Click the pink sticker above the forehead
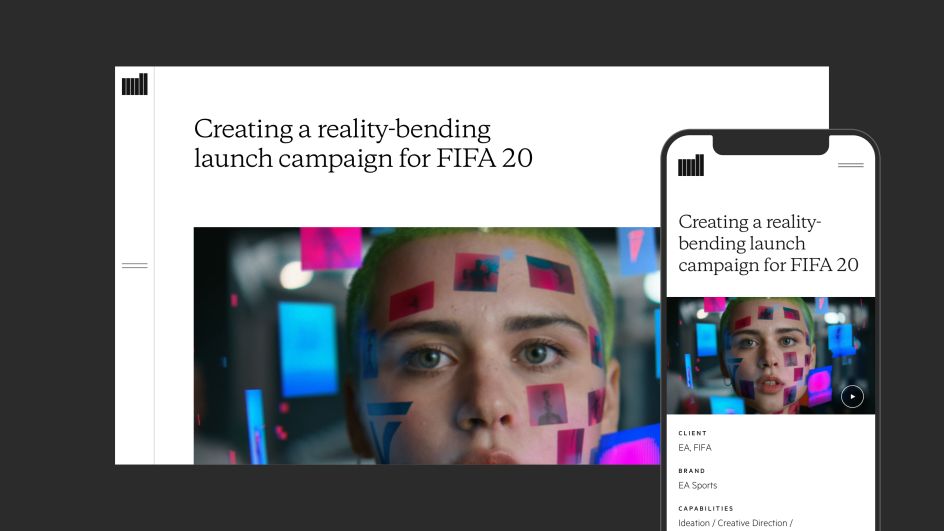 (331, 247)
